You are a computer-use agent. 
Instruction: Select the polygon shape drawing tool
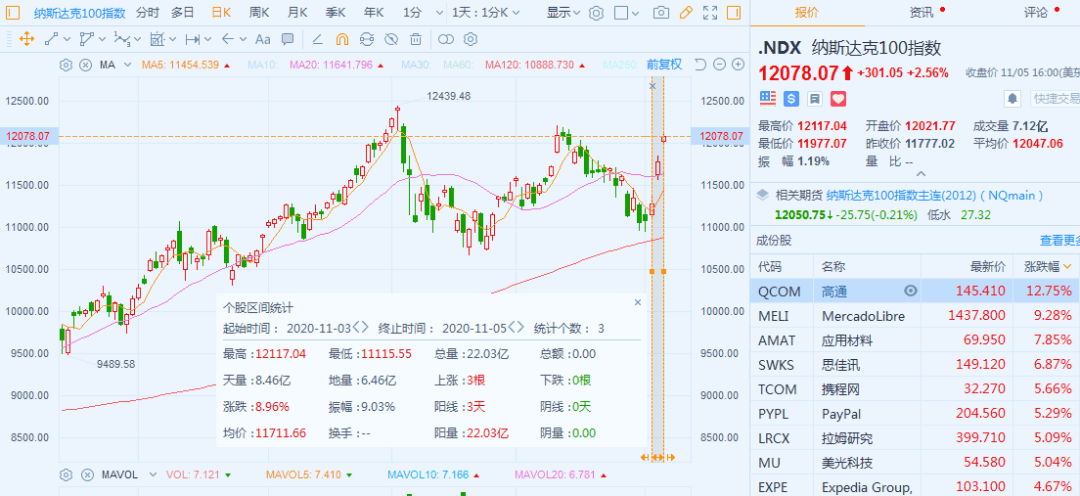87,39
